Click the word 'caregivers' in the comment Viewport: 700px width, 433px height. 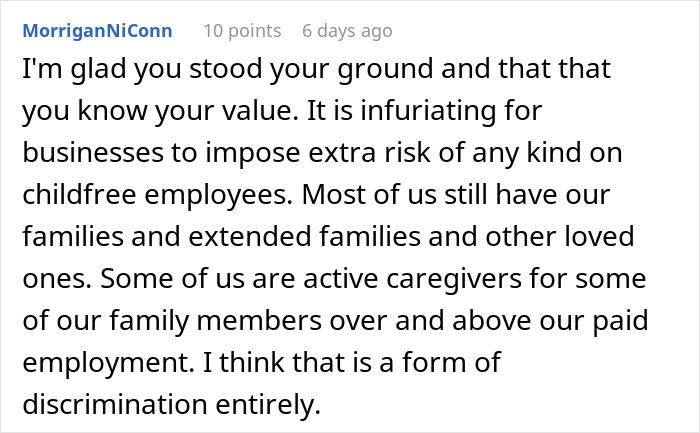[x=454, y=279]
